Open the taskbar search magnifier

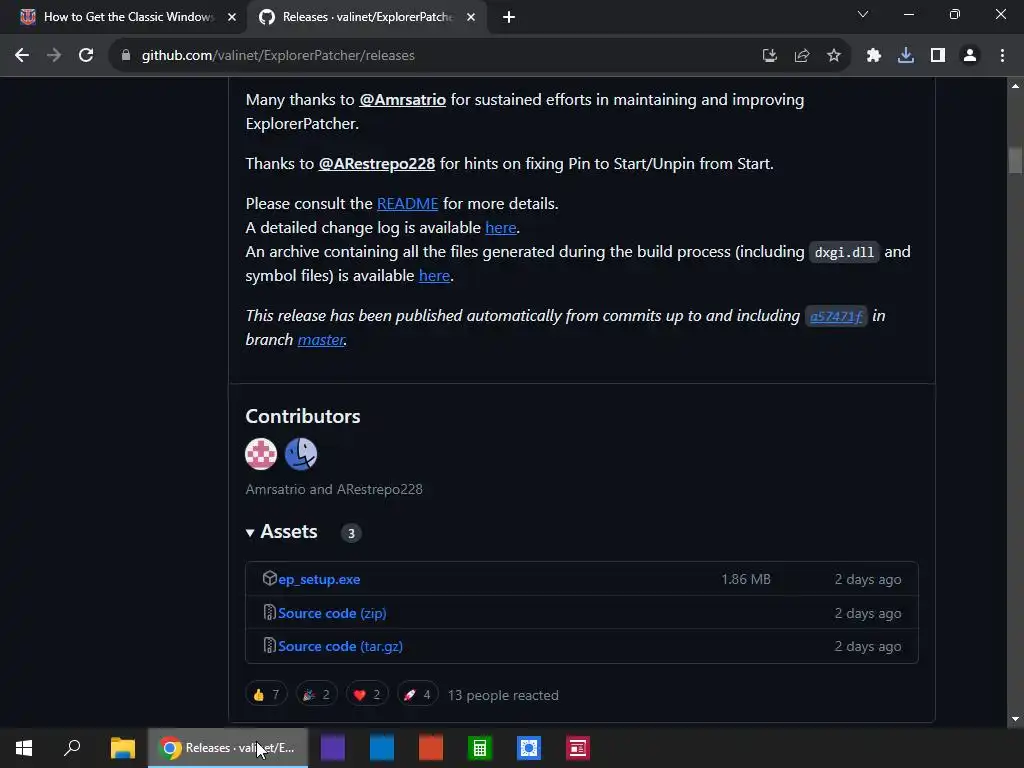tap(72, 748)
